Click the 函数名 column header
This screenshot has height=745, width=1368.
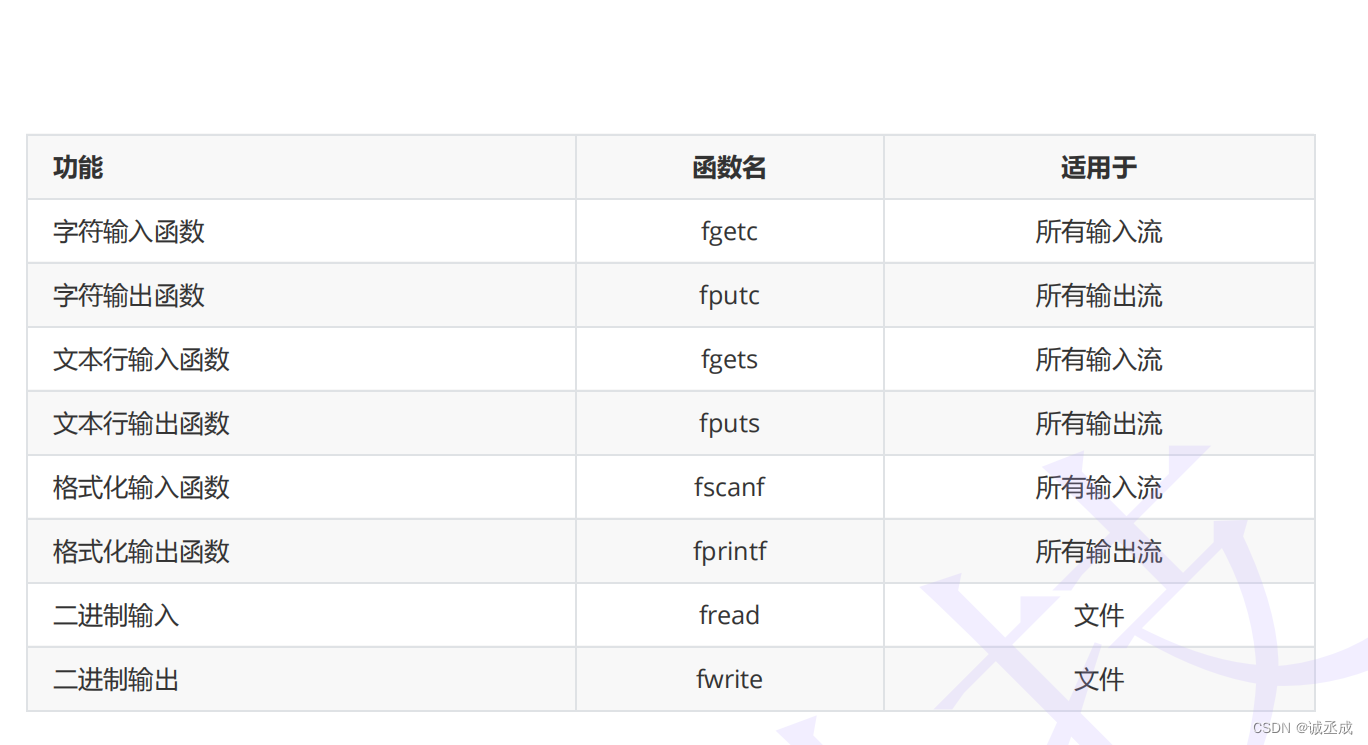[x=729, y=168]
